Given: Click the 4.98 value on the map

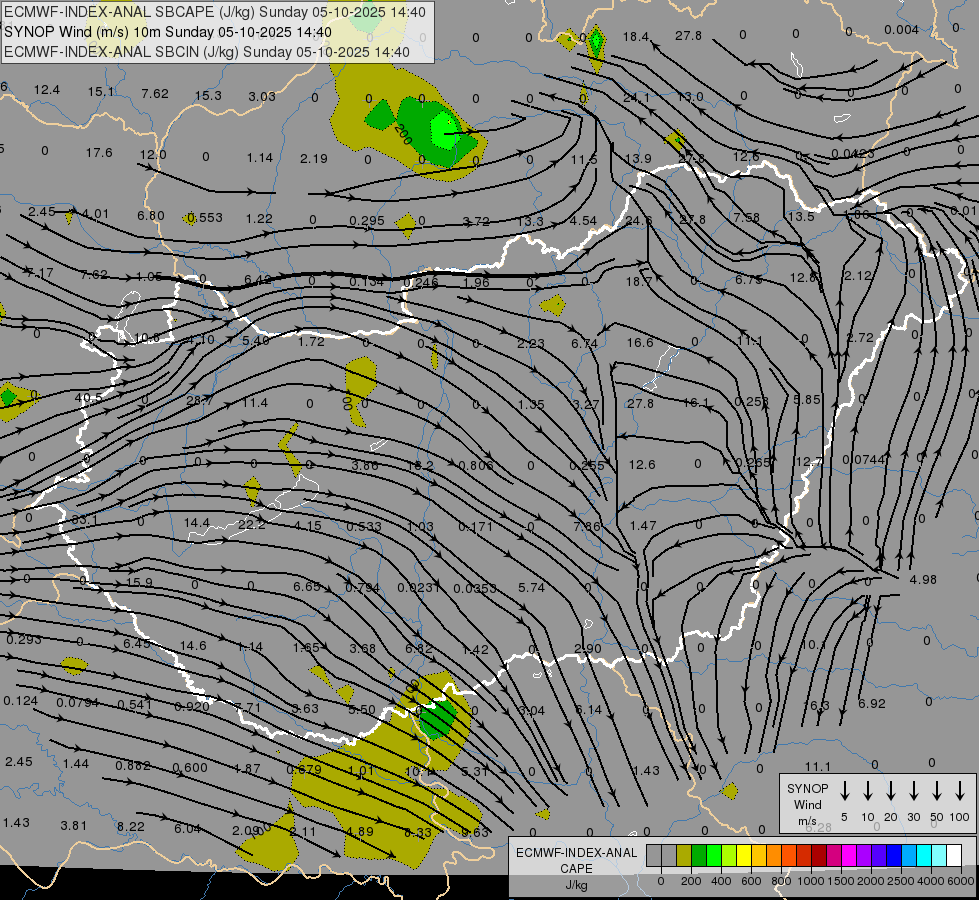Looking at the screenshot, I should (x=923, y=580).
